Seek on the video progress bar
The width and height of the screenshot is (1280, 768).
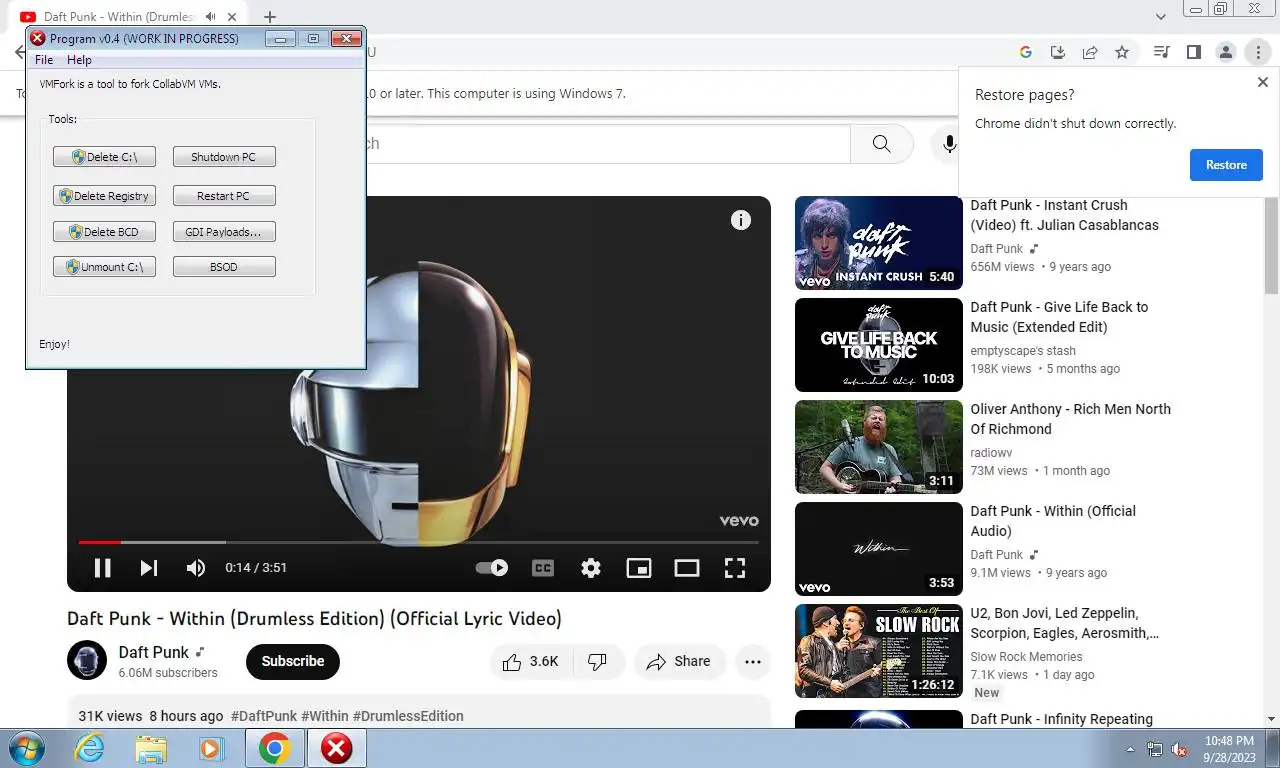click(419, 542)
